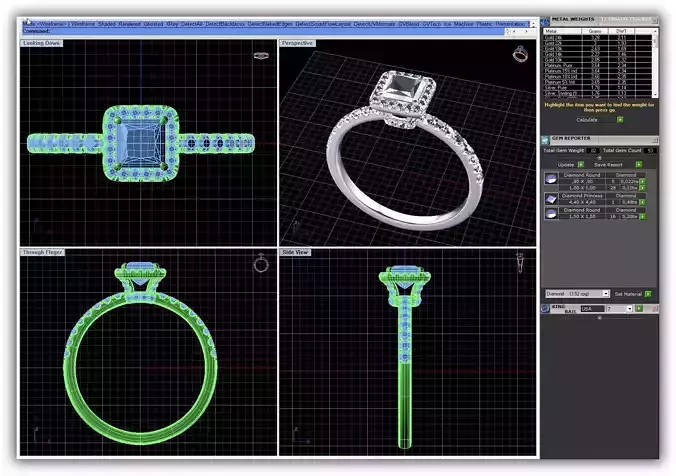Image resolution: width=676 pixels, height=476 pixels.
Task: Open the Diamond material dropdown
Action: point(606,294)
